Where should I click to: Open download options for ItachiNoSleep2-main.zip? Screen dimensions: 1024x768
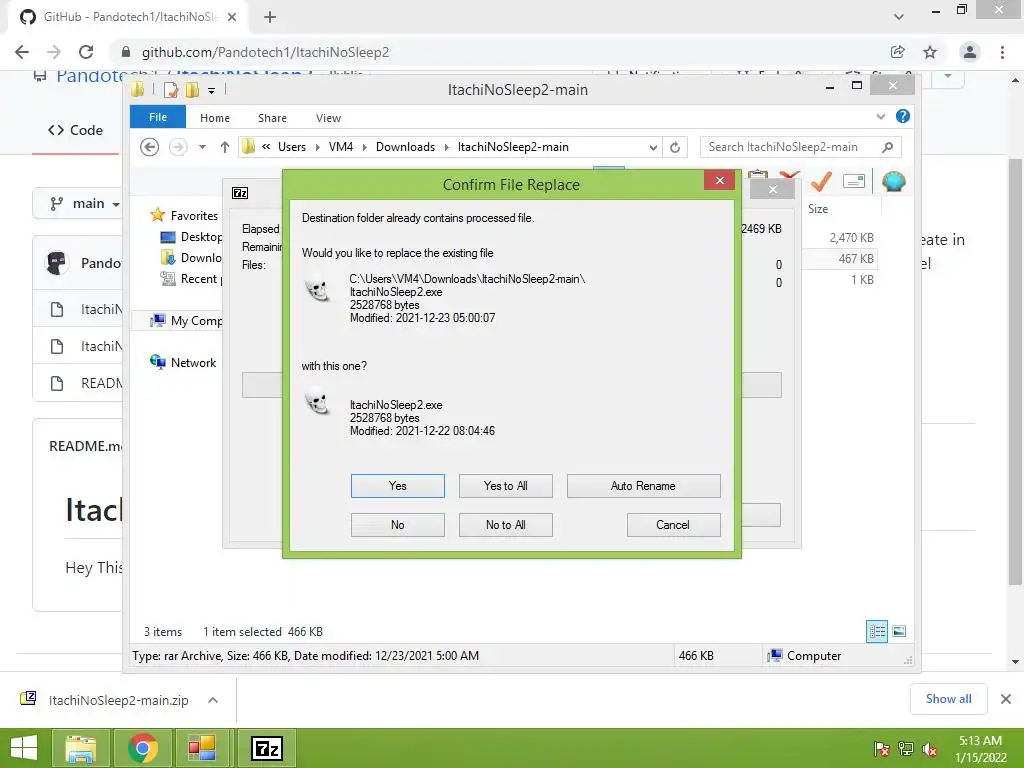(213, 700)
